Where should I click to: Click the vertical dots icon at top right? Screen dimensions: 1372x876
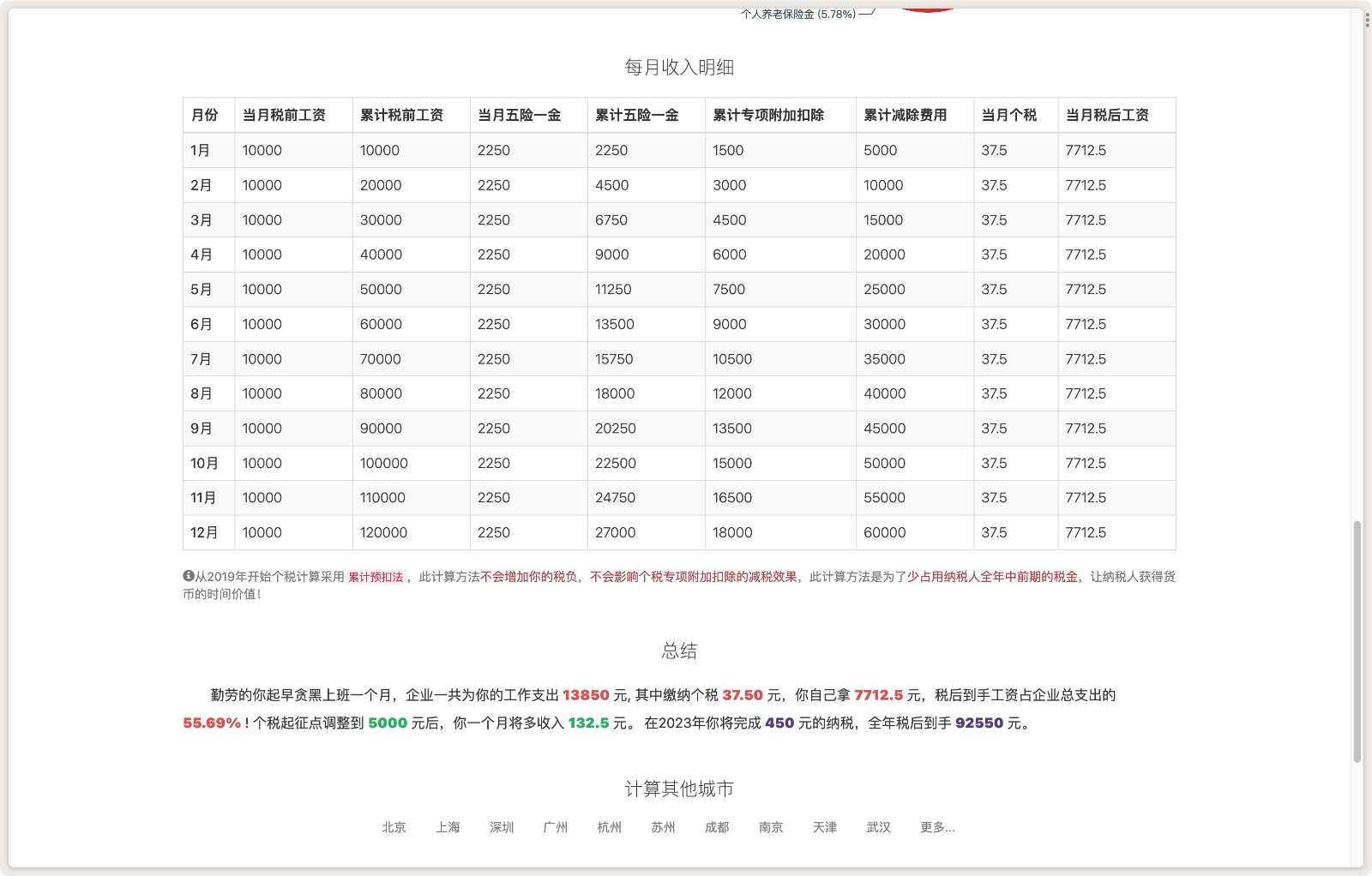pyautogui.click(x=1367, y=20)
